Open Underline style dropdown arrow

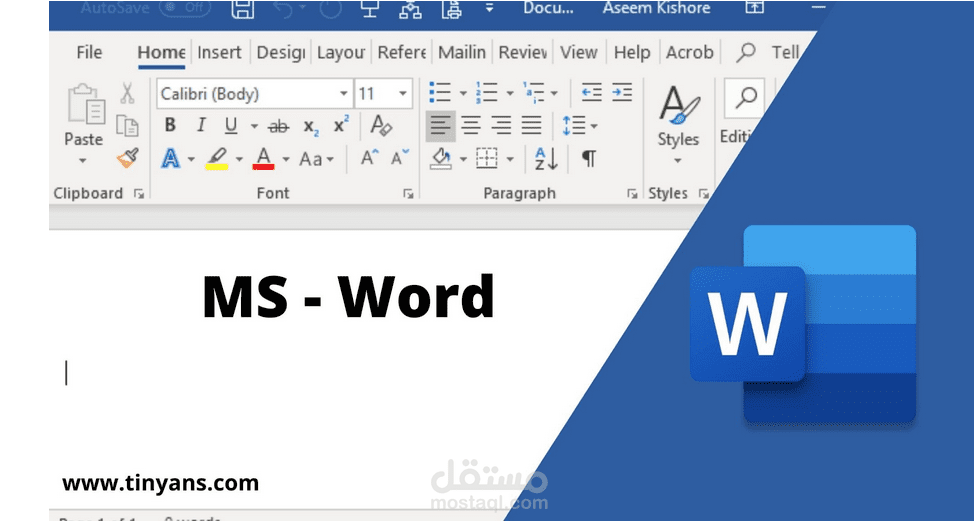(254, 127)
